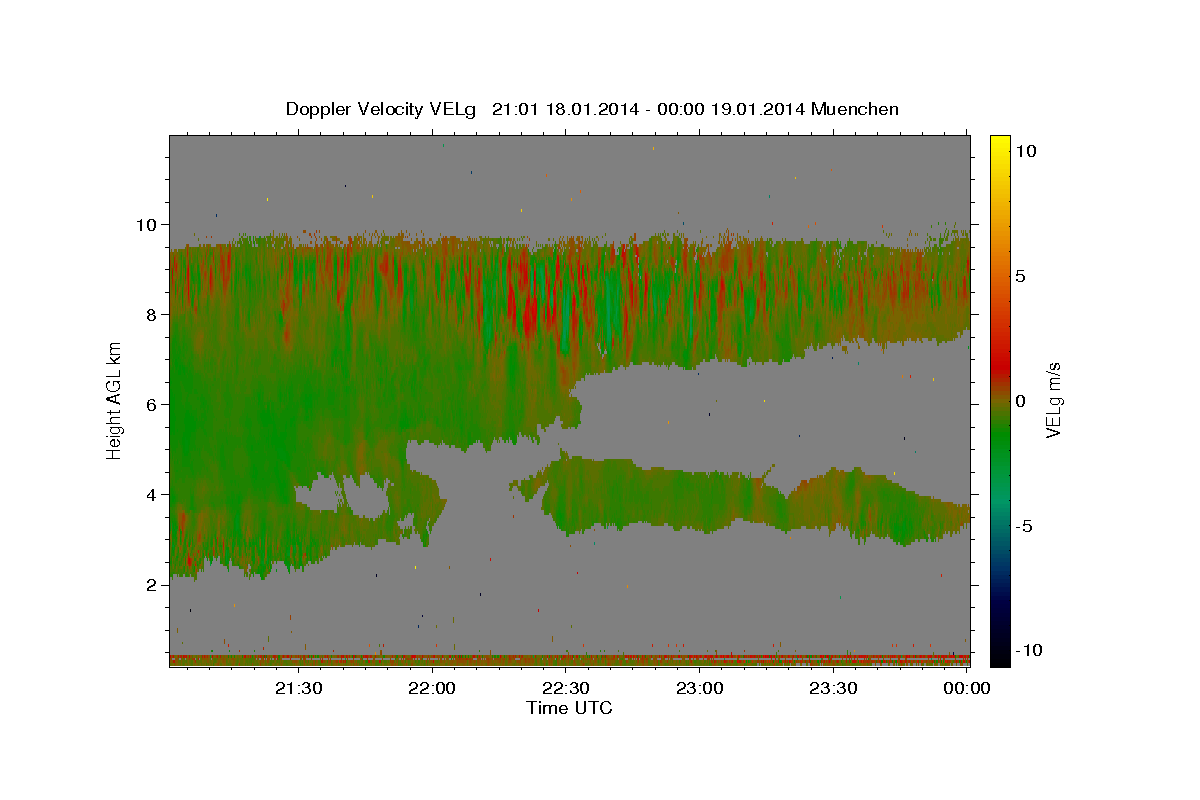
Task: Click the colorbar value label 5
Action: pyautogui.click(x=1020, y=276)
